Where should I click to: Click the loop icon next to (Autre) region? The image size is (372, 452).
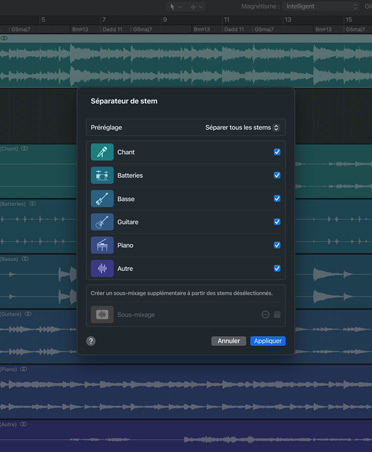(x=23, y=424)
